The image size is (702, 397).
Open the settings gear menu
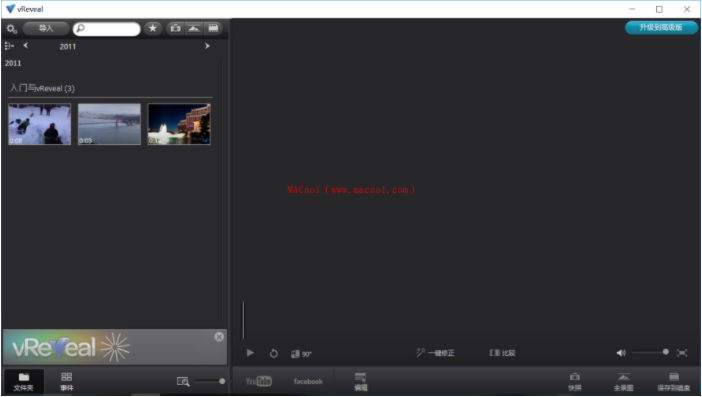[x=11, y=29]
